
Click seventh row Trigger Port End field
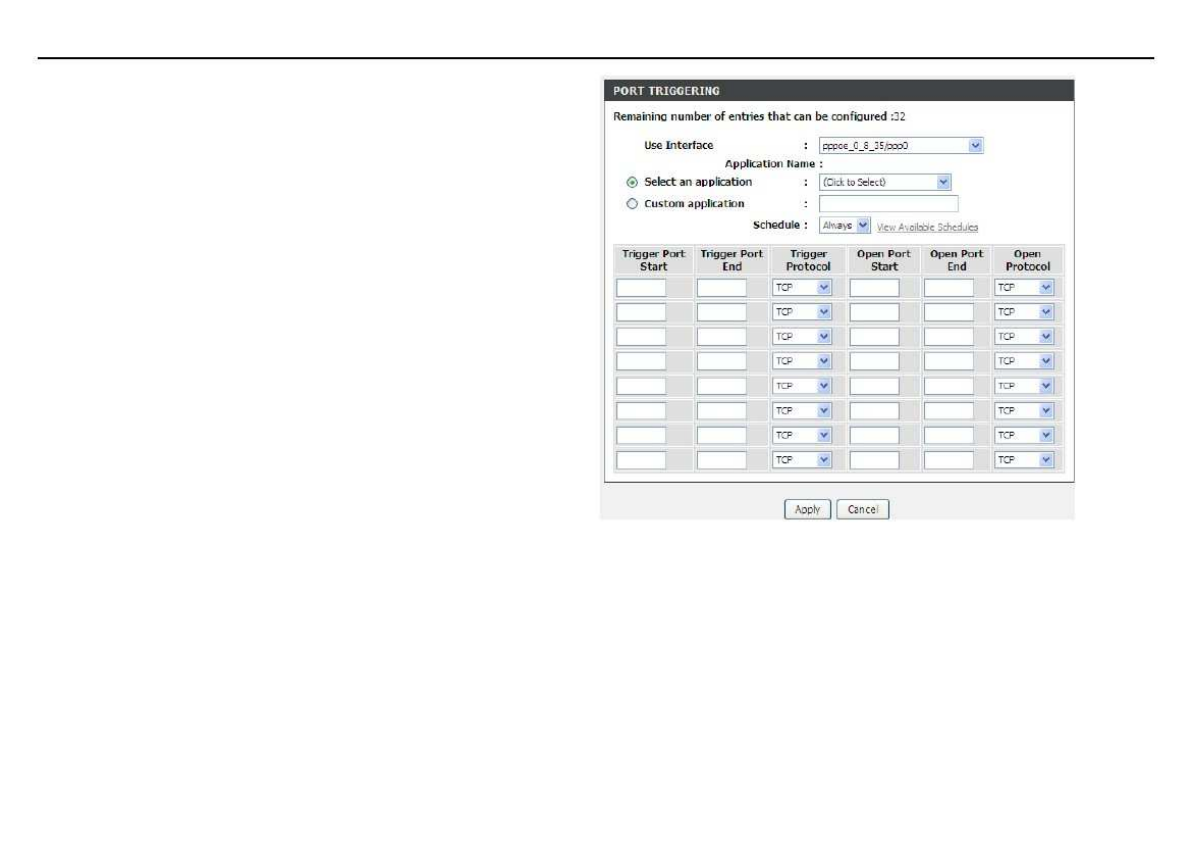pyautogui.click(x=722, y=436)
